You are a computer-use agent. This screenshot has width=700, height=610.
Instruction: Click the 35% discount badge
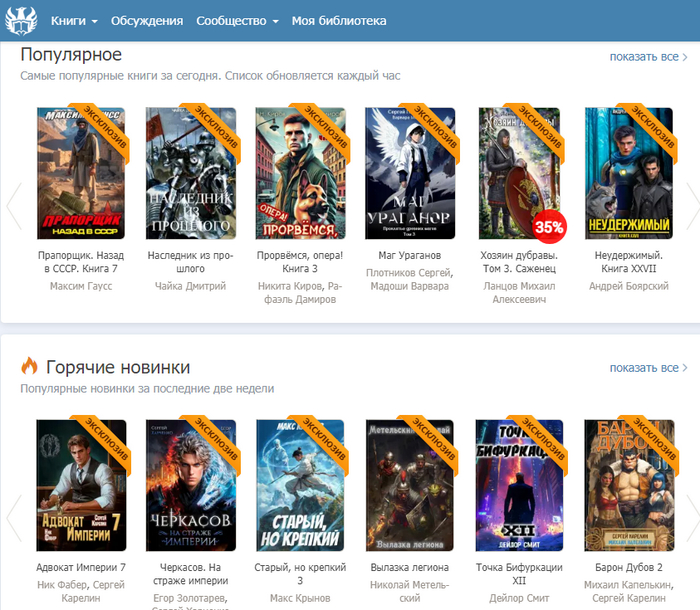[548, 226]
